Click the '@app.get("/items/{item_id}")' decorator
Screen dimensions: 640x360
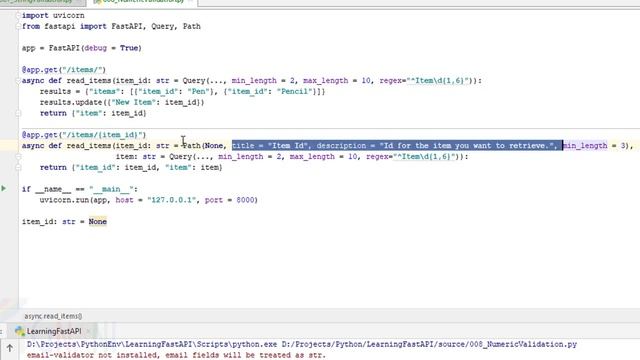coord(84,135)
